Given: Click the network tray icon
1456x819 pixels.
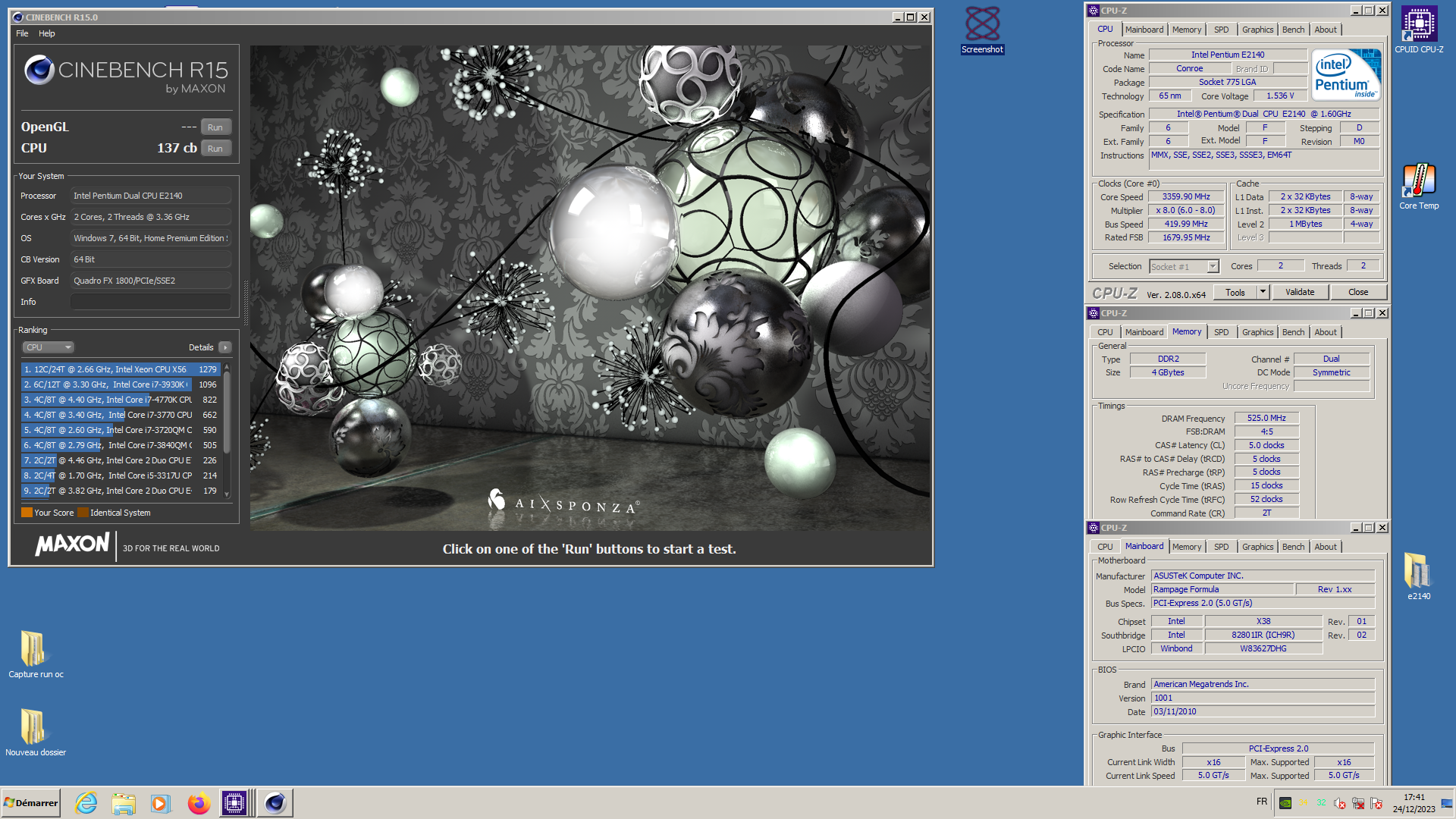Looking at the screenshot, I should tap(1358, 803).
